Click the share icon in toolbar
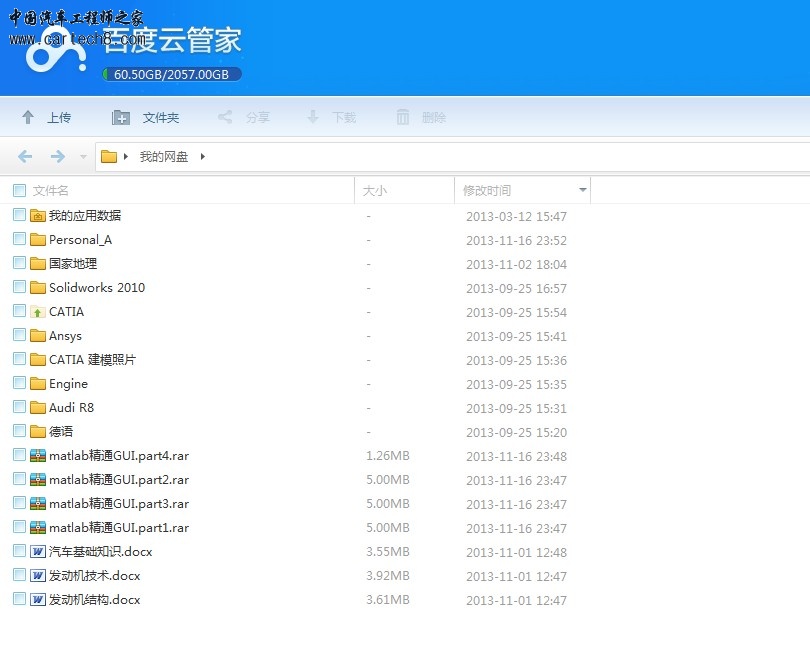 pyautogui.click(x=225, y=117)
